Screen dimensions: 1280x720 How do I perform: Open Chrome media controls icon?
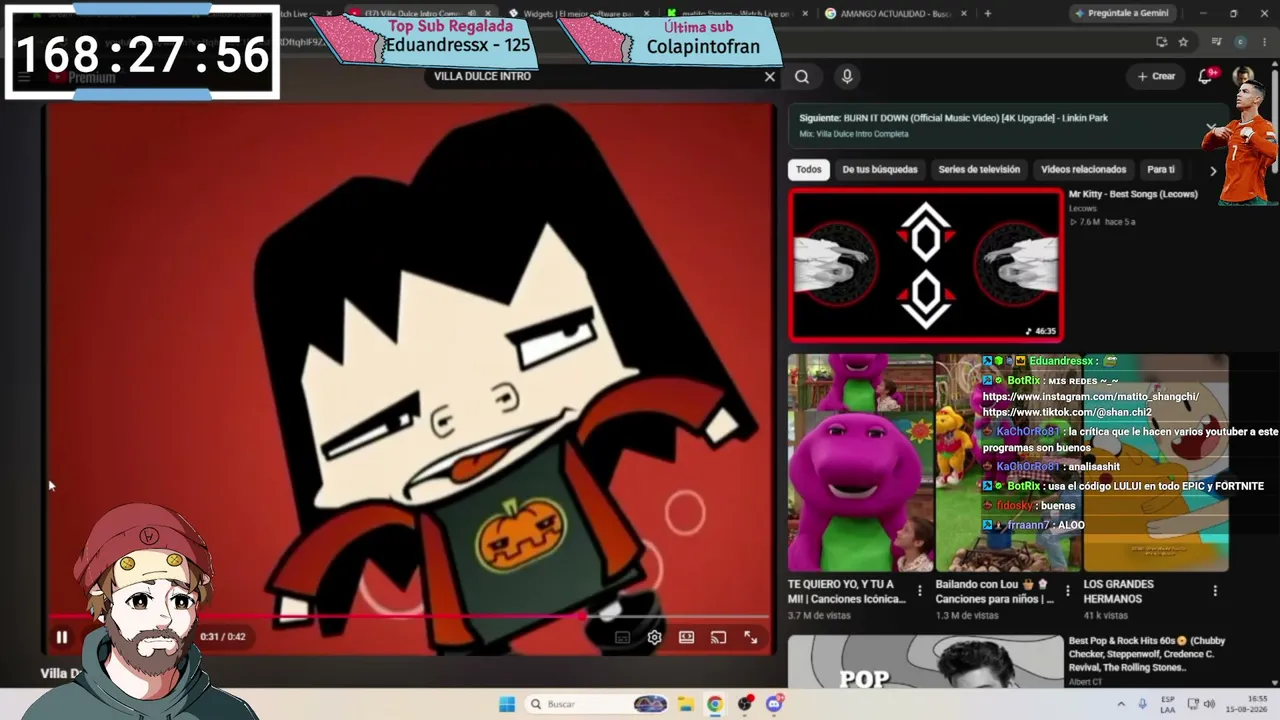click(x=1216, y=42)
